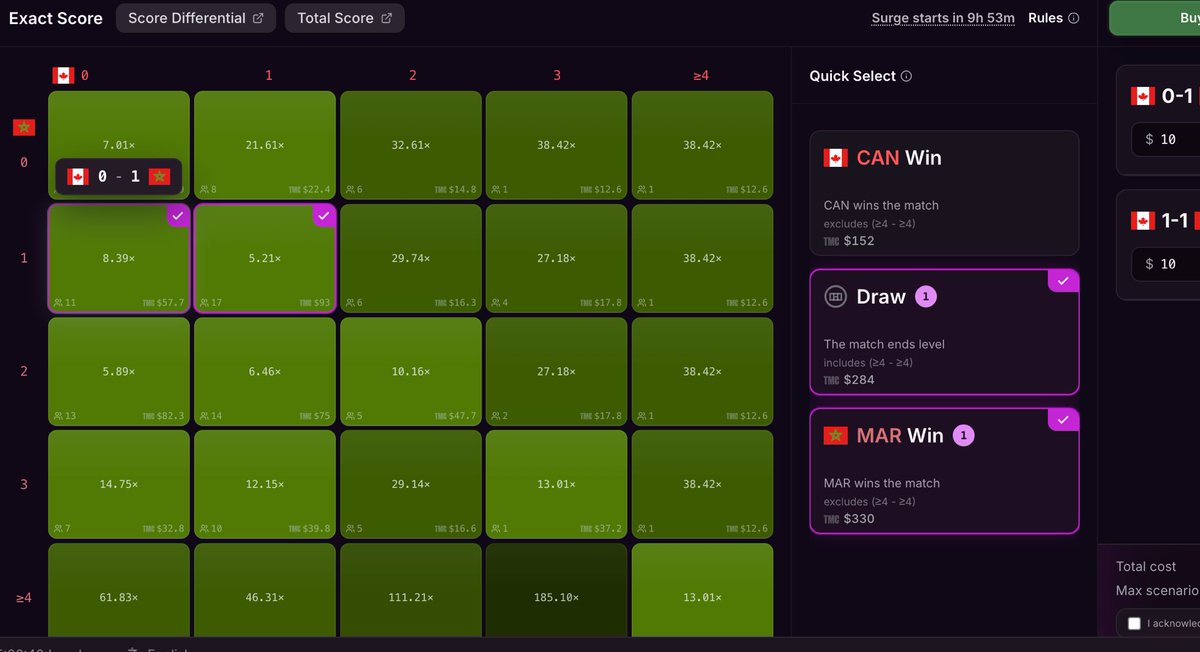Image resolution: width=1200 pixels, height=652 pixels.
Task: Click the ≥4 column header
Action: 701,75
